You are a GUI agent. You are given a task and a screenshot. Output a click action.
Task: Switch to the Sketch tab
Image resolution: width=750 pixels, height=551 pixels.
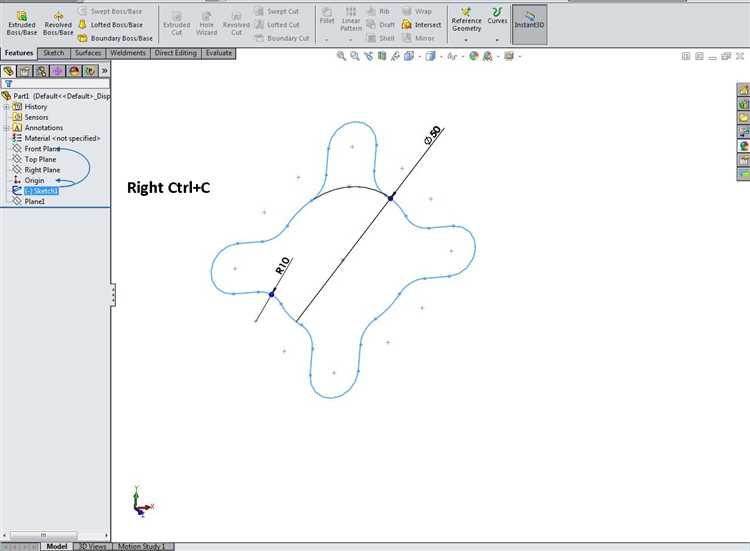[54, 53]
